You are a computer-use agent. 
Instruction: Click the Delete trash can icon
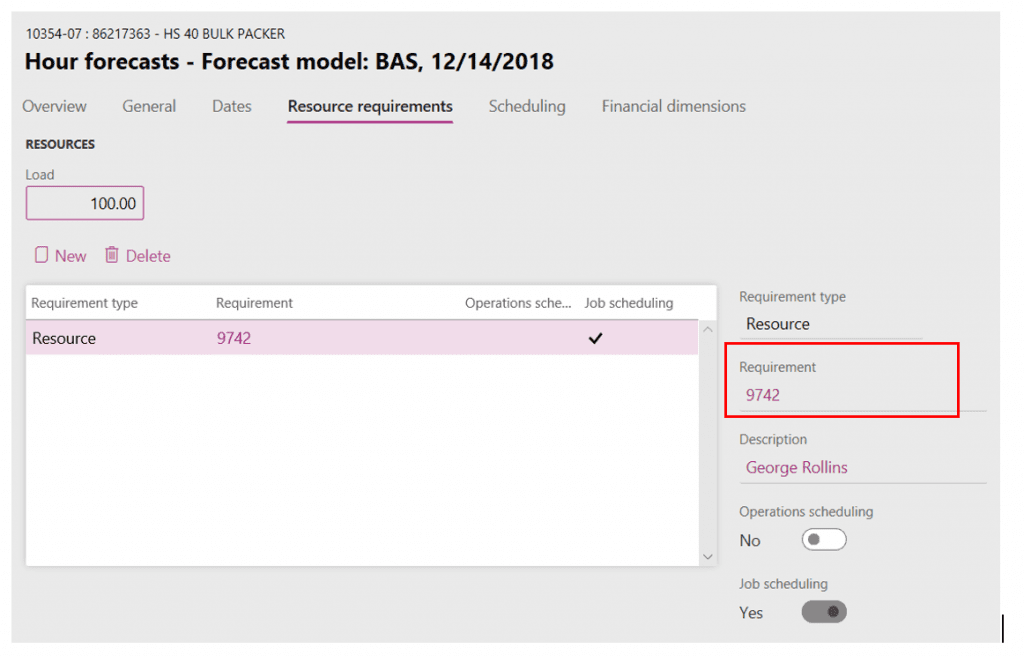pos(112,255)
